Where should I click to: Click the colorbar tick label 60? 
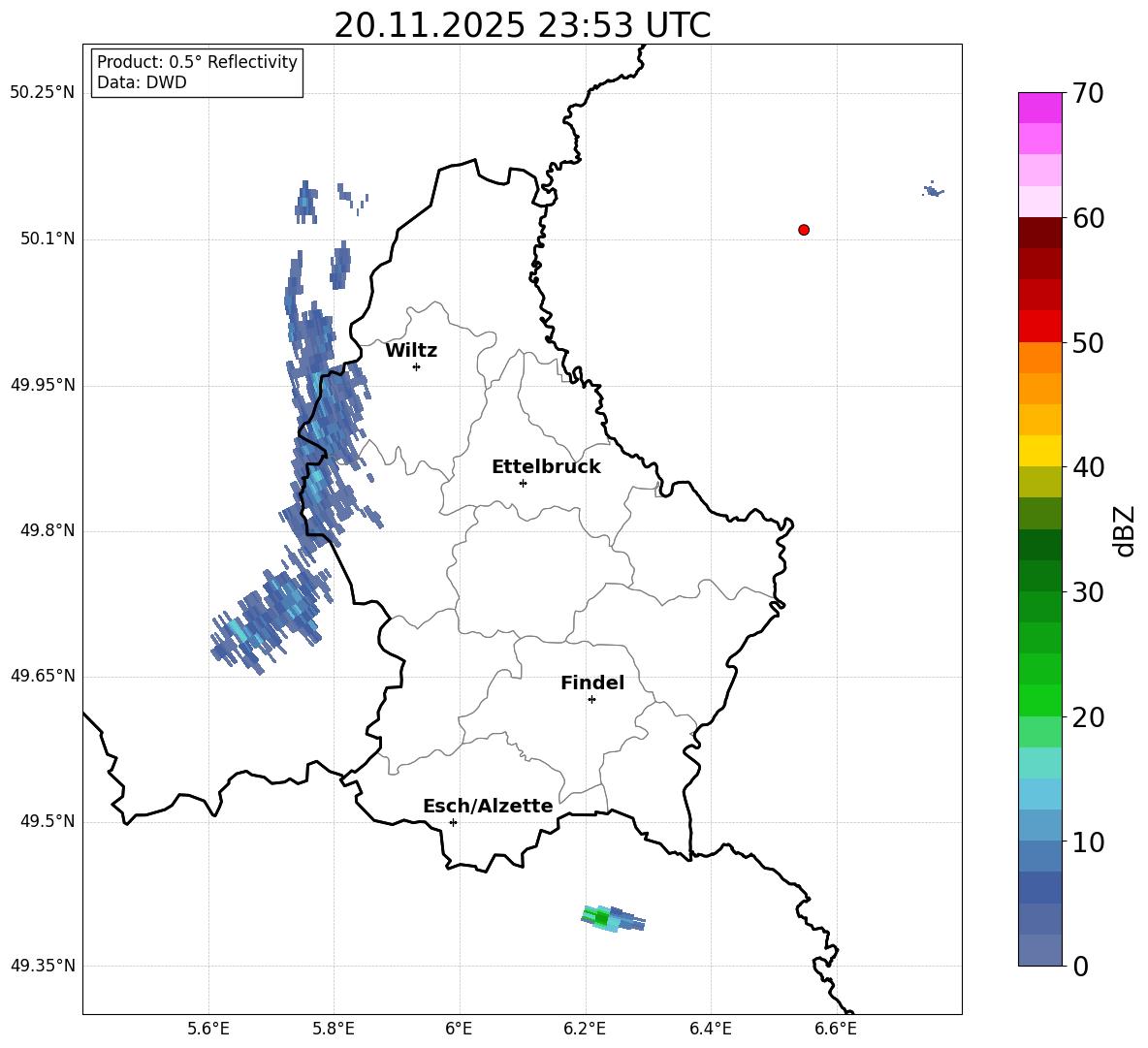(x=1088, y=218)
